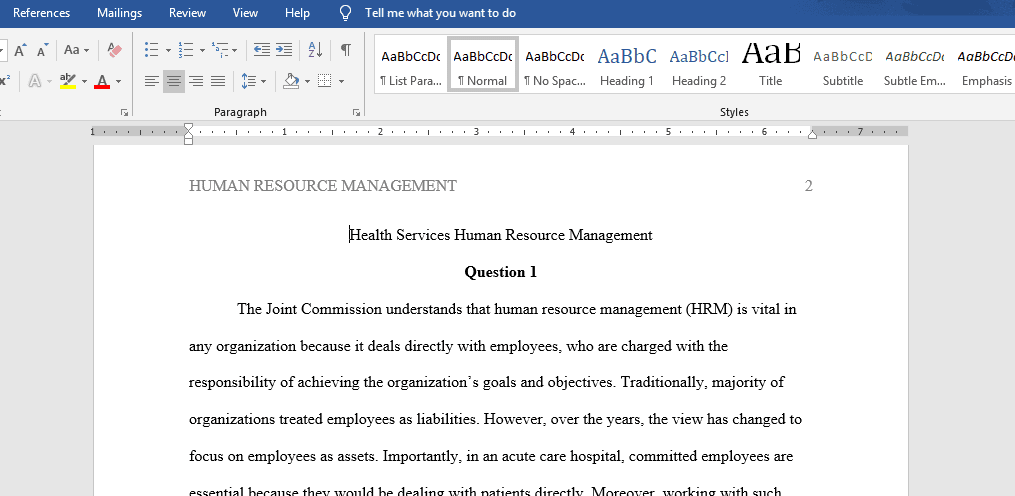This screenshot has width=1015, height=496.
Task: Insert a numbered list
Action: tap(186, 50)
